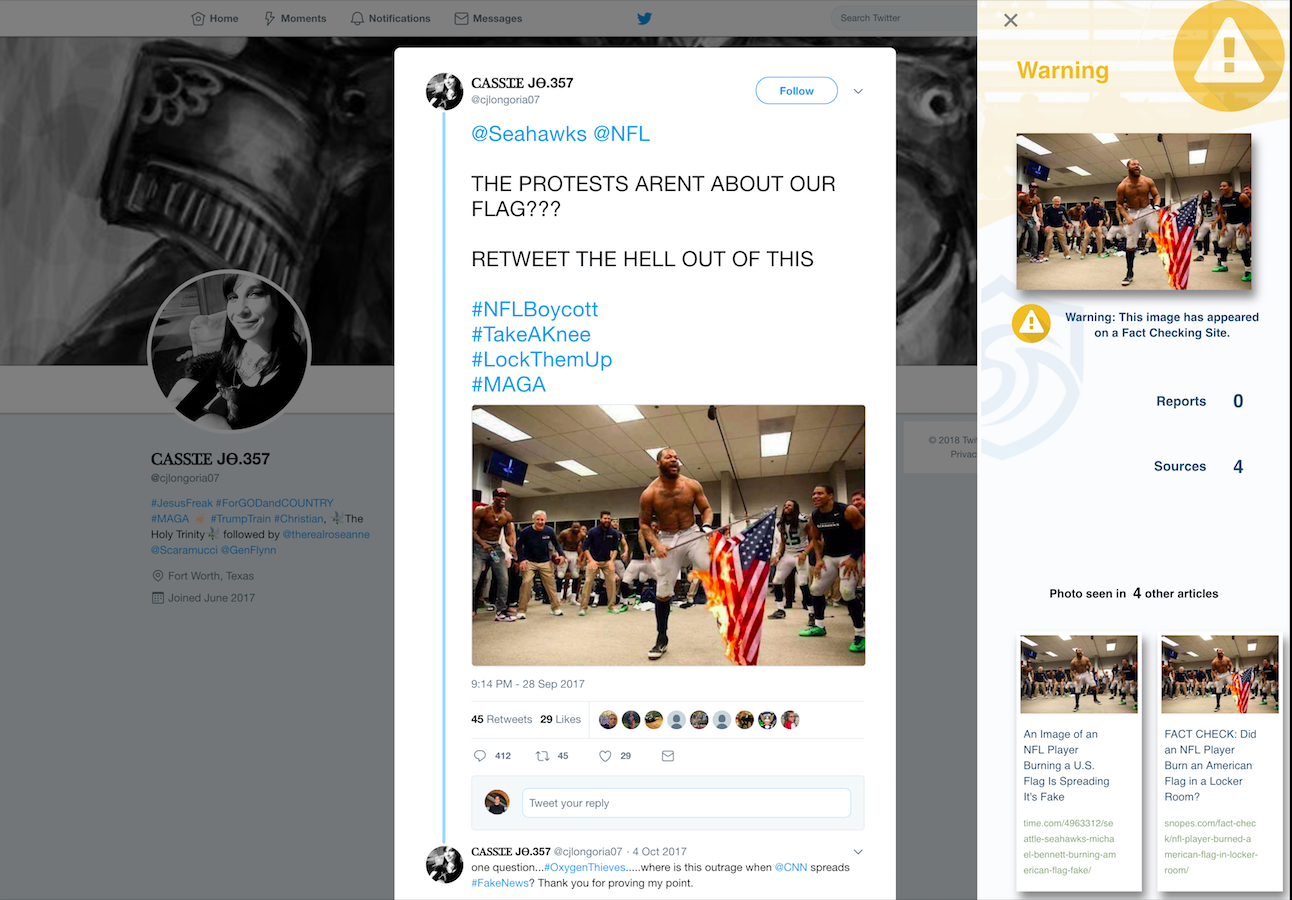Open the Notifications bell tab
The width and height of the screenshot is (1292, 900).
(390, 18)
